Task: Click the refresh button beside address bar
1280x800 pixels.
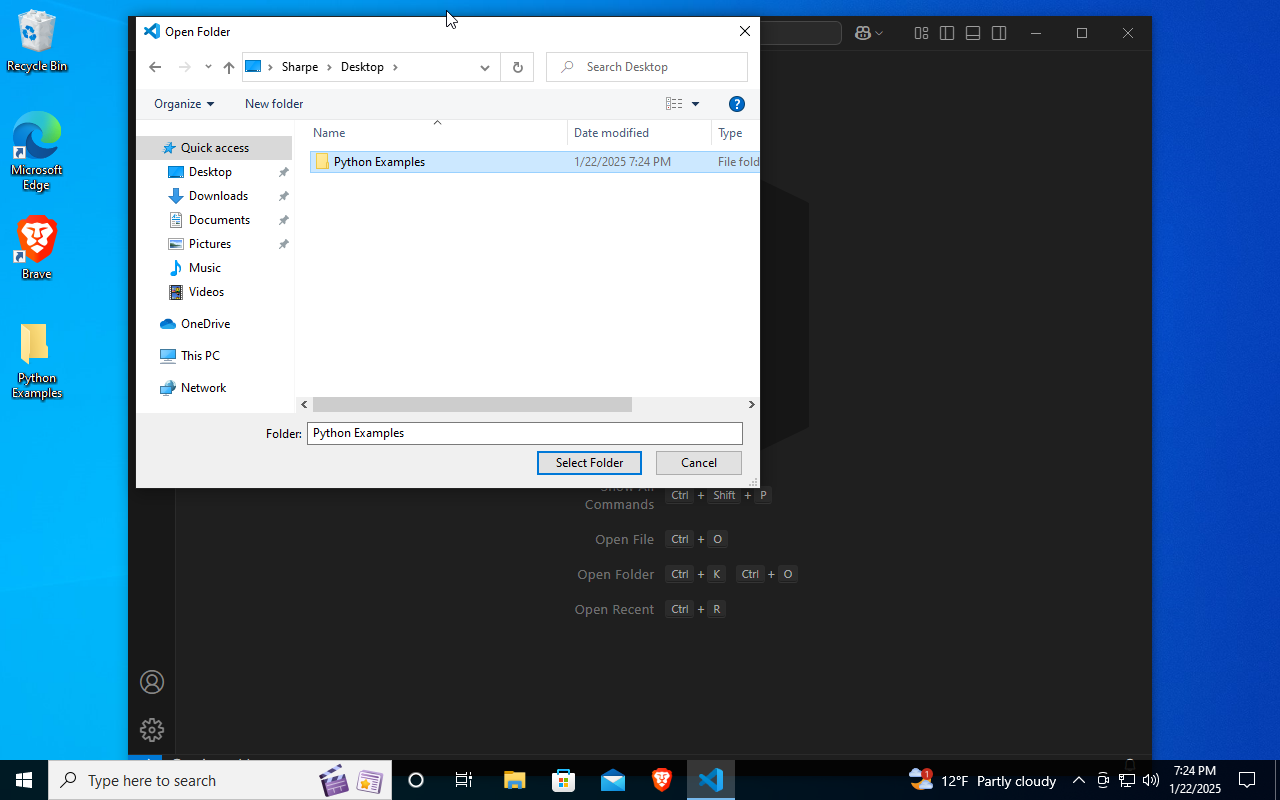Action: [517, 67]
